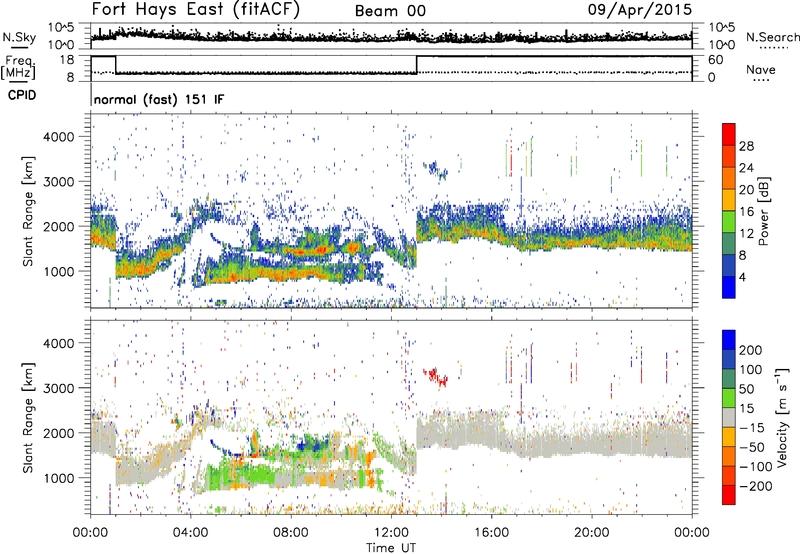Click the frequency step-up line at 13:00
The width and height of the screenshot is (800, 554).
417,65
